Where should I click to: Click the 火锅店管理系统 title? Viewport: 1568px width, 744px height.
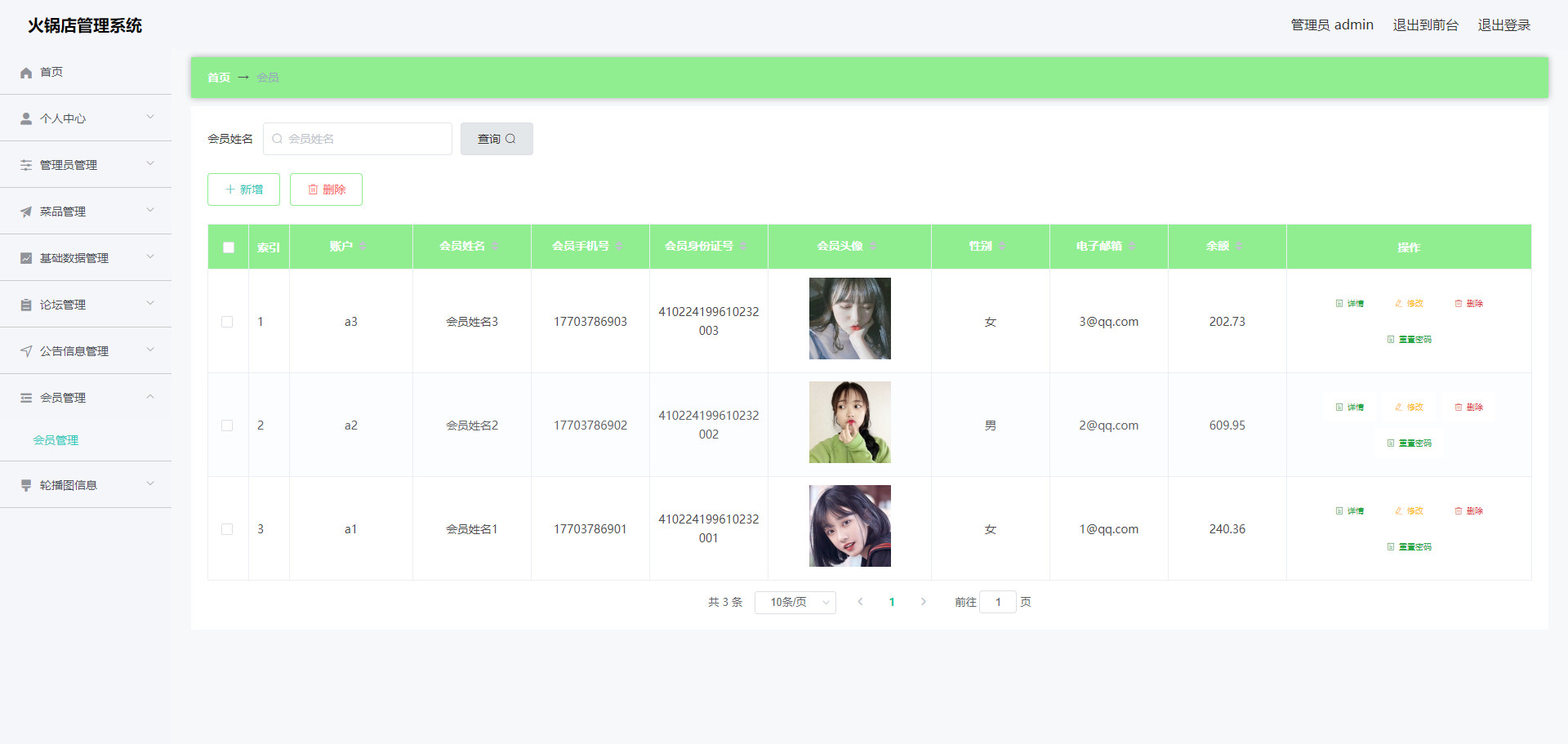pyautogui.click(x=85, y=25)
